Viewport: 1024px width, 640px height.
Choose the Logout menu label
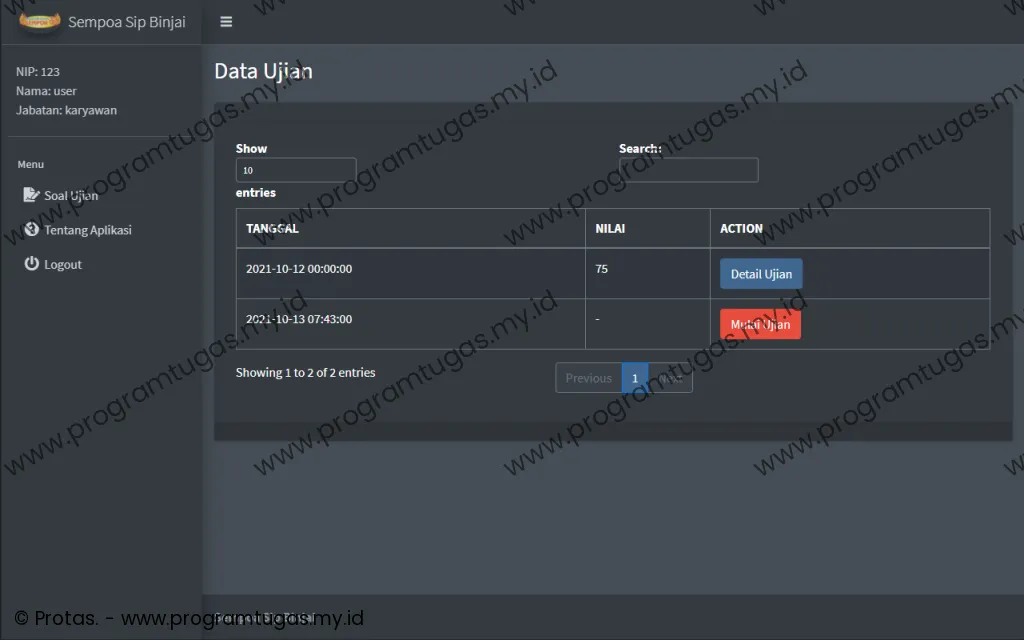(63, 265)
